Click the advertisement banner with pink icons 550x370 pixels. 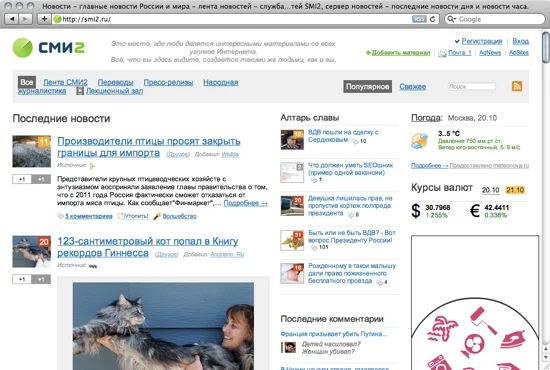[475, 302]
